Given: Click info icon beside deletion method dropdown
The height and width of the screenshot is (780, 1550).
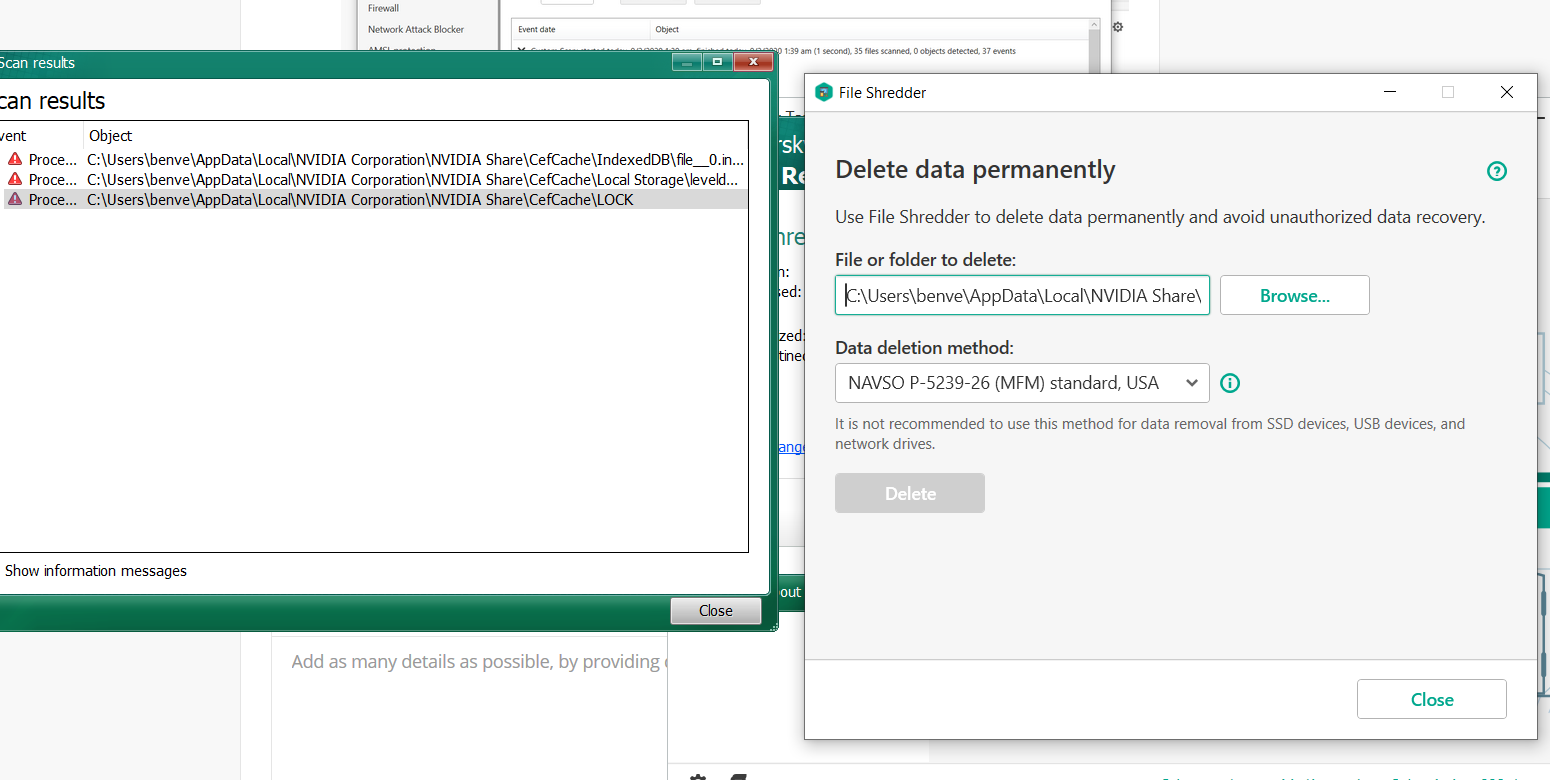Looking at the screenshot, I should (x=1231, y=383).
